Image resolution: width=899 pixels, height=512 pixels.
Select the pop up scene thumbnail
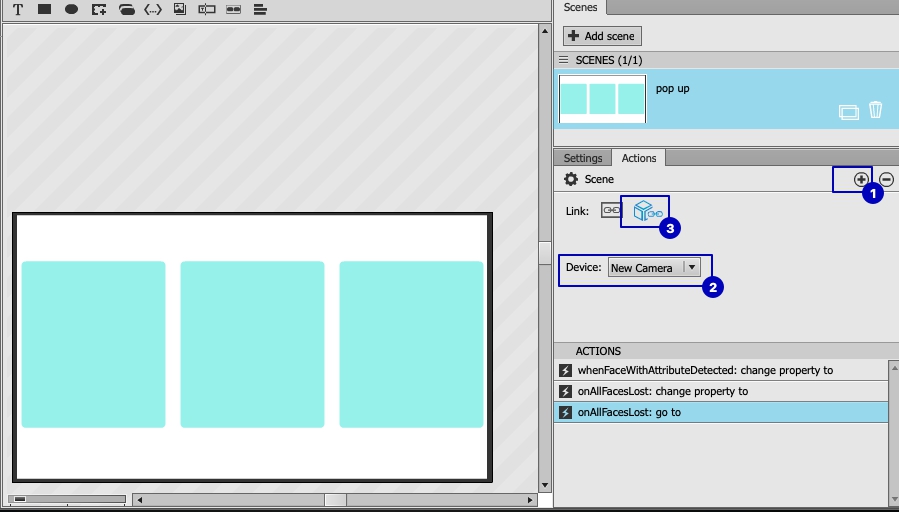pos(602,99)
